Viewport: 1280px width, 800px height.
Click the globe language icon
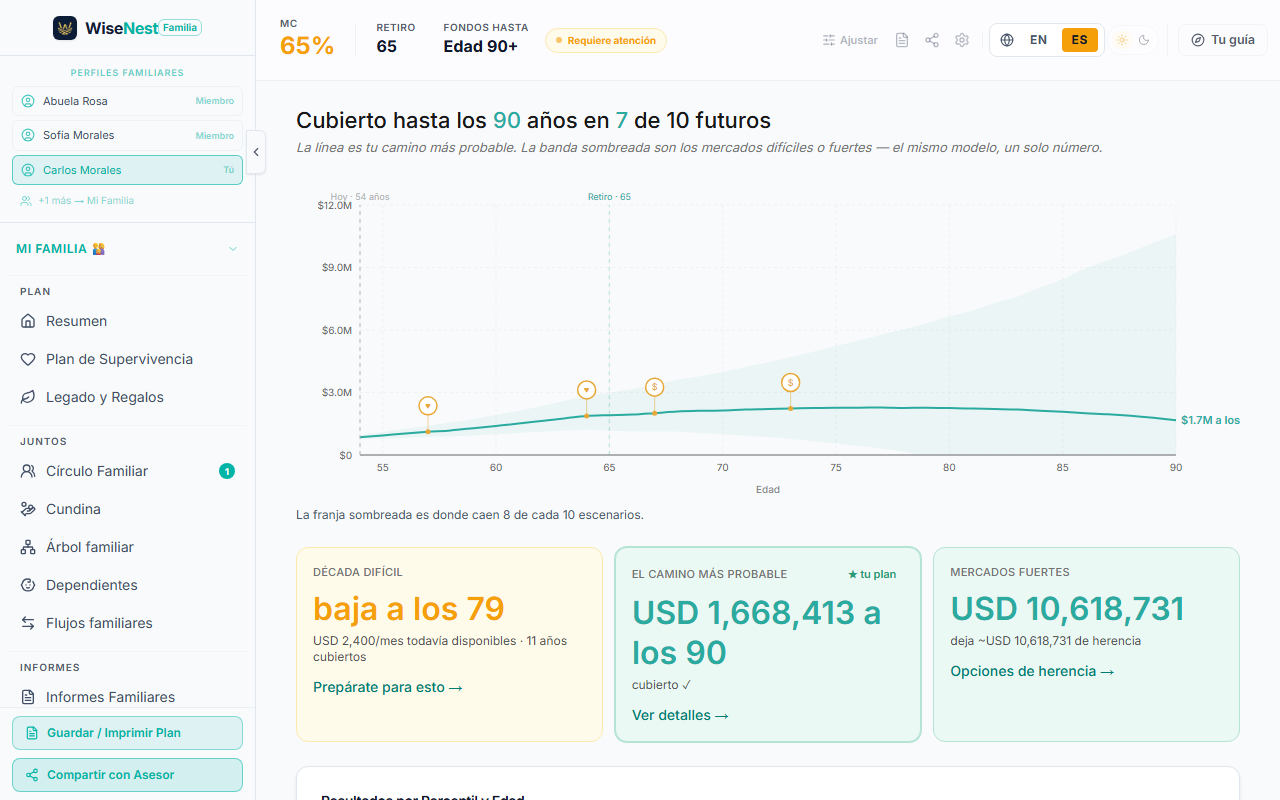pos(1007,40)
